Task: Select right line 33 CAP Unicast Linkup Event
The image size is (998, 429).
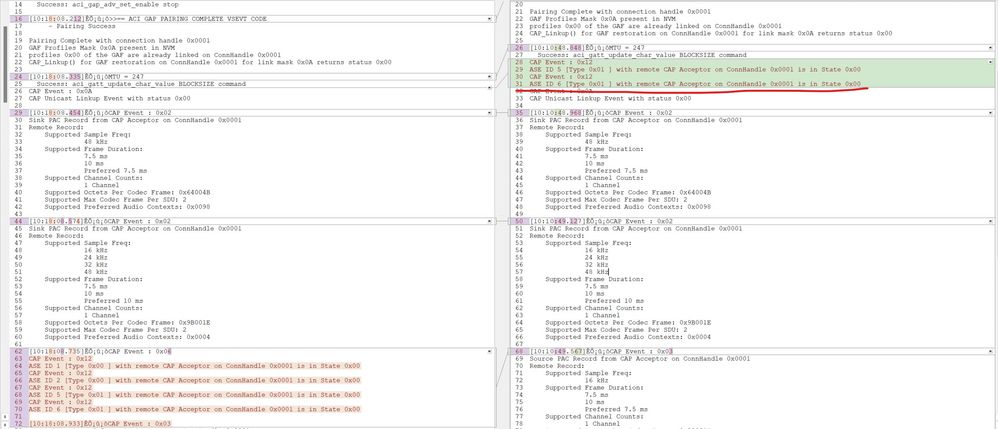Action: [x=610, y=99]
